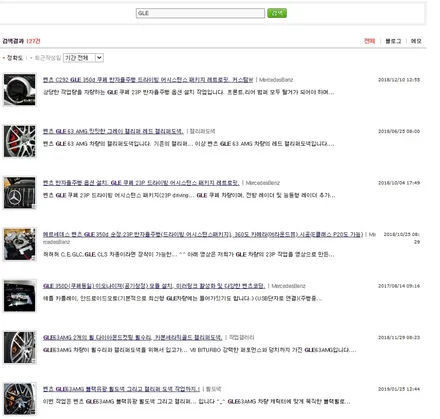Viewport: 440px width, 419px height.
Task: Open thumbnail for GLE 350D 이오나이져 post
Action: 20,296
